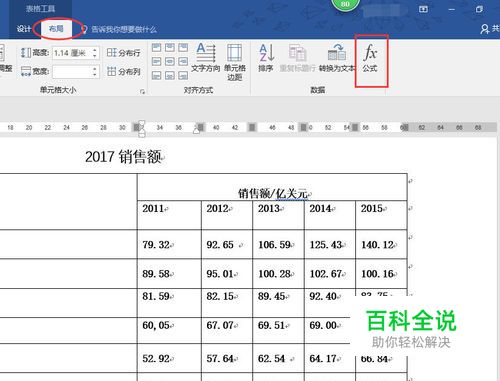Viewport: 500px width, 381px height.
Task: Click the row height icon beside 高度
Action: click(26, 53)
